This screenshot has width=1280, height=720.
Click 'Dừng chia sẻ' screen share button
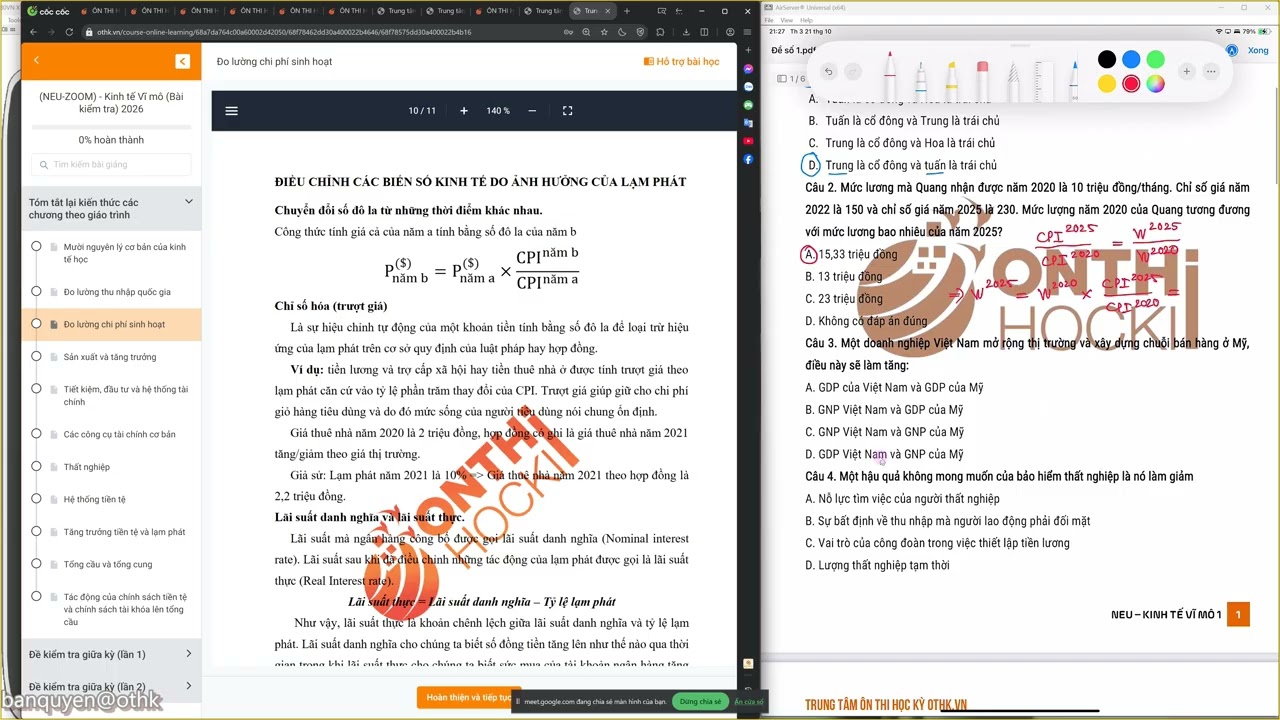tap(700, 702)
